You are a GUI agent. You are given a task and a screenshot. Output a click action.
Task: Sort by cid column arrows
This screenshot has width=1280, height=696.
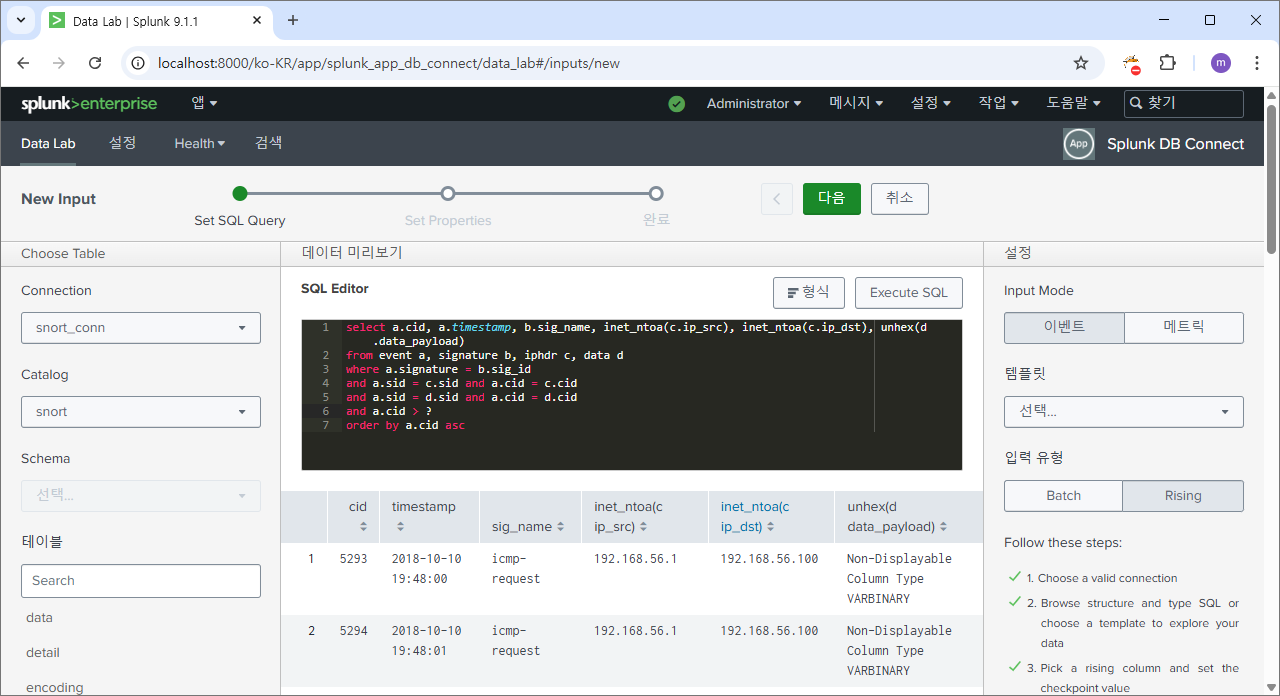pyautogui.click(x=363, y=526)
